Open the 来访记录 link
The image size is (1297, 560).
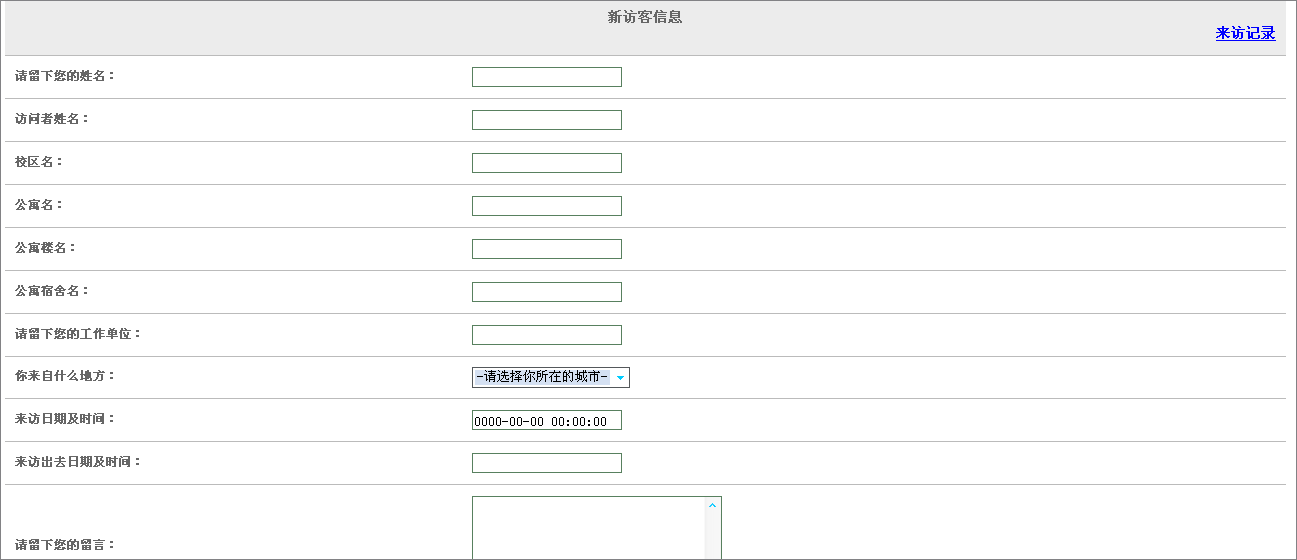pos(1245,33)
